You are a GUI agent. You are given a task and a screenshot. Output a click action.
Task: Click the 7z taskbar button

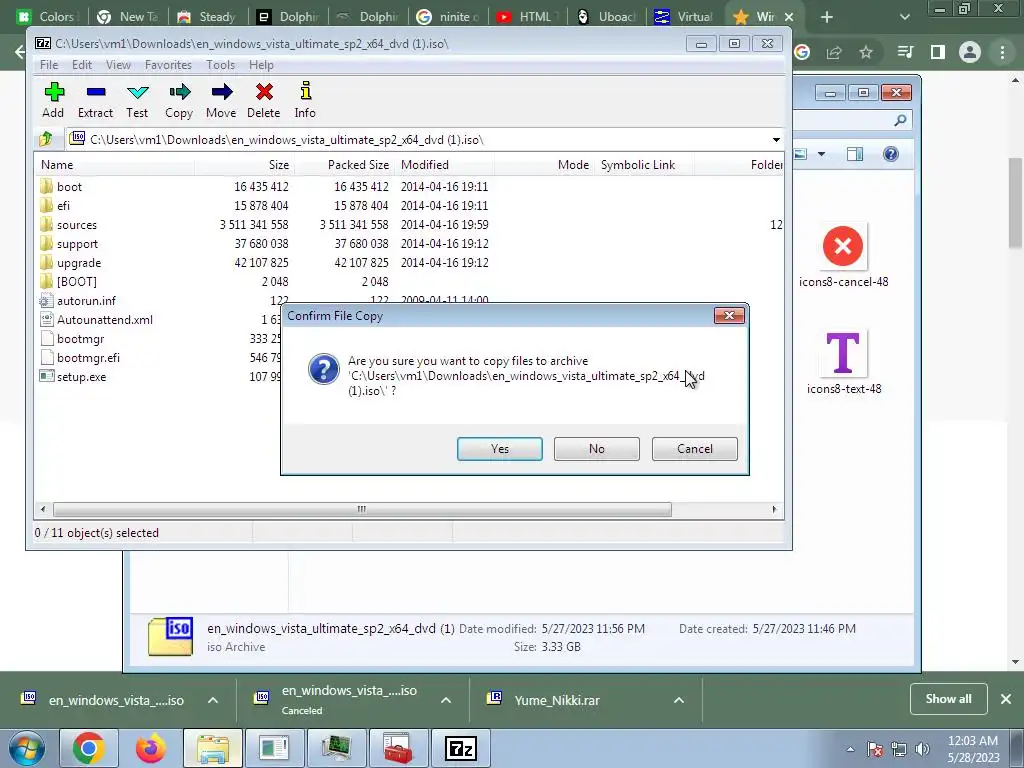[x=460, y=748]
